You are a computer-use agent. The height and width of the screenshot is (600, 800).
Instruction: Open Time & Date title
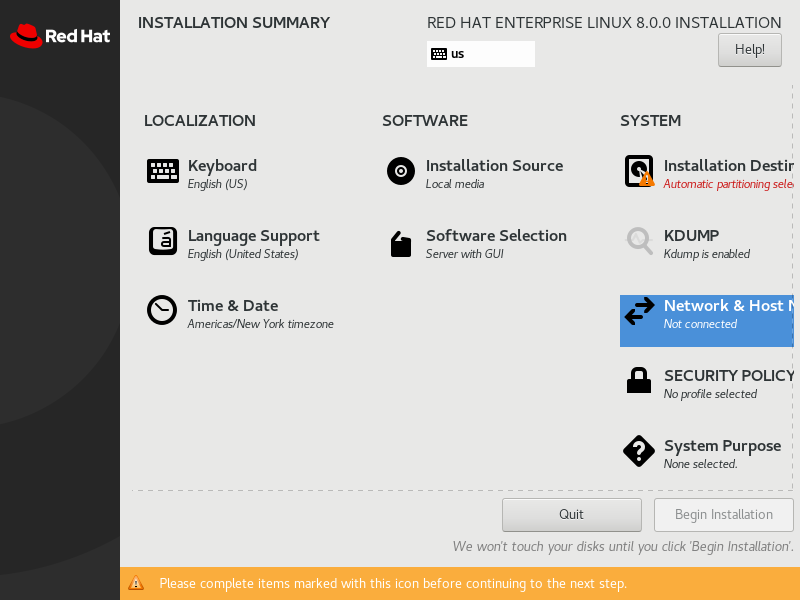[x=233, y=306]
